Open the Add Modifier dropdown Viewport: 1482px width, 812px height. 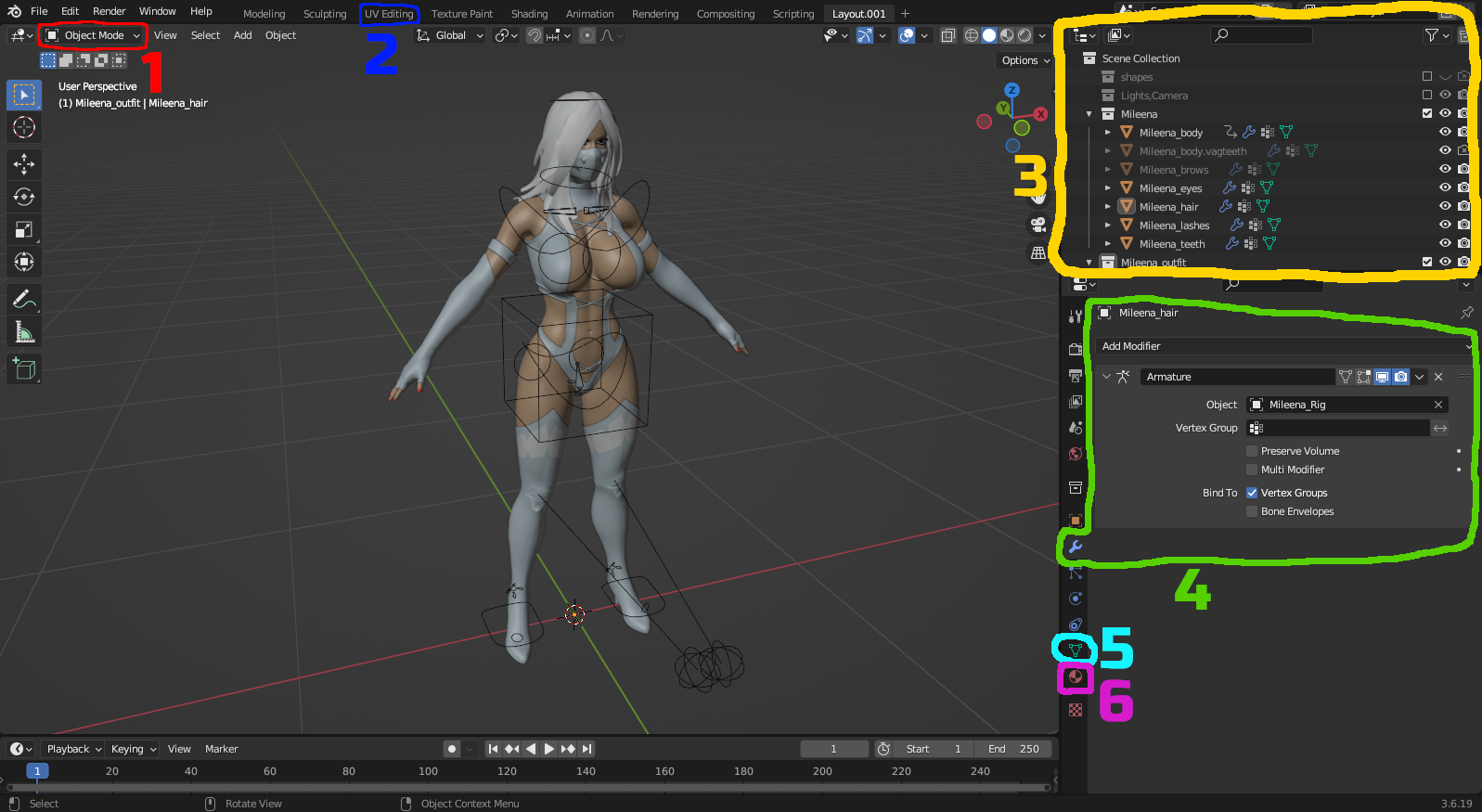pyautogui.click(x=1284, y=346)
